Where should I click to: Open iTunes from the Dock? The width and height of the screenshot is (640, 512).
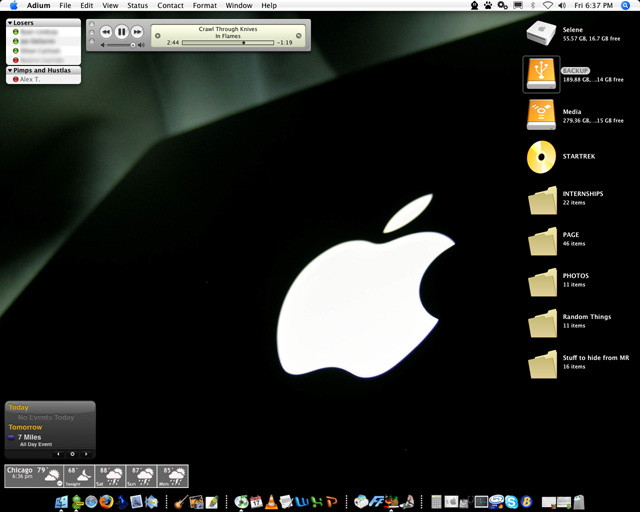point(241,501)
